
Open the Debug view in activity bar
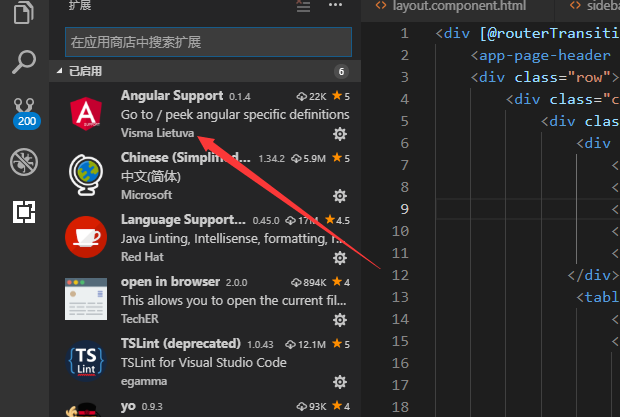24,162
